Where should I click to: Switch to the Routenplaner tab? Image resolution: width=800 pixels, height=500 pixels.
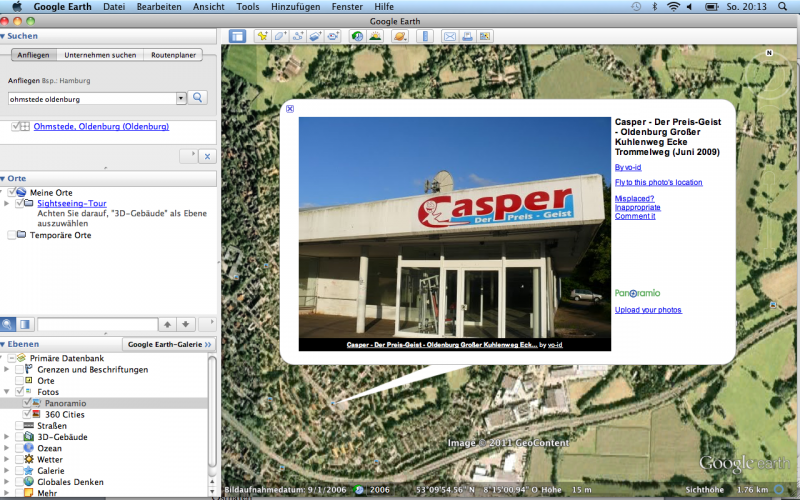[x=172, y=55]
